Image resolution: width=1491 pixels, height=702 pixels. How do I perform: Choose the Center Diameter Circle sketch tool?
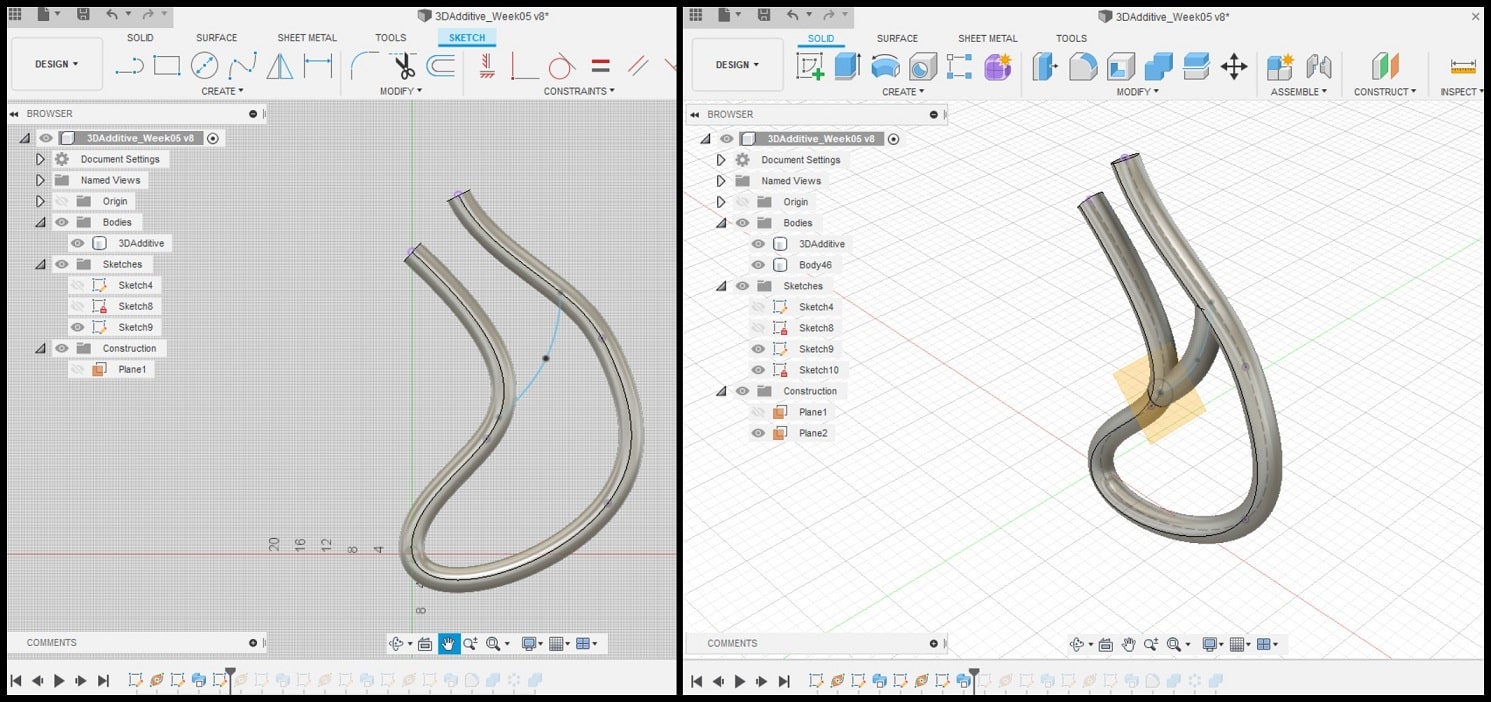pos(204,66)
